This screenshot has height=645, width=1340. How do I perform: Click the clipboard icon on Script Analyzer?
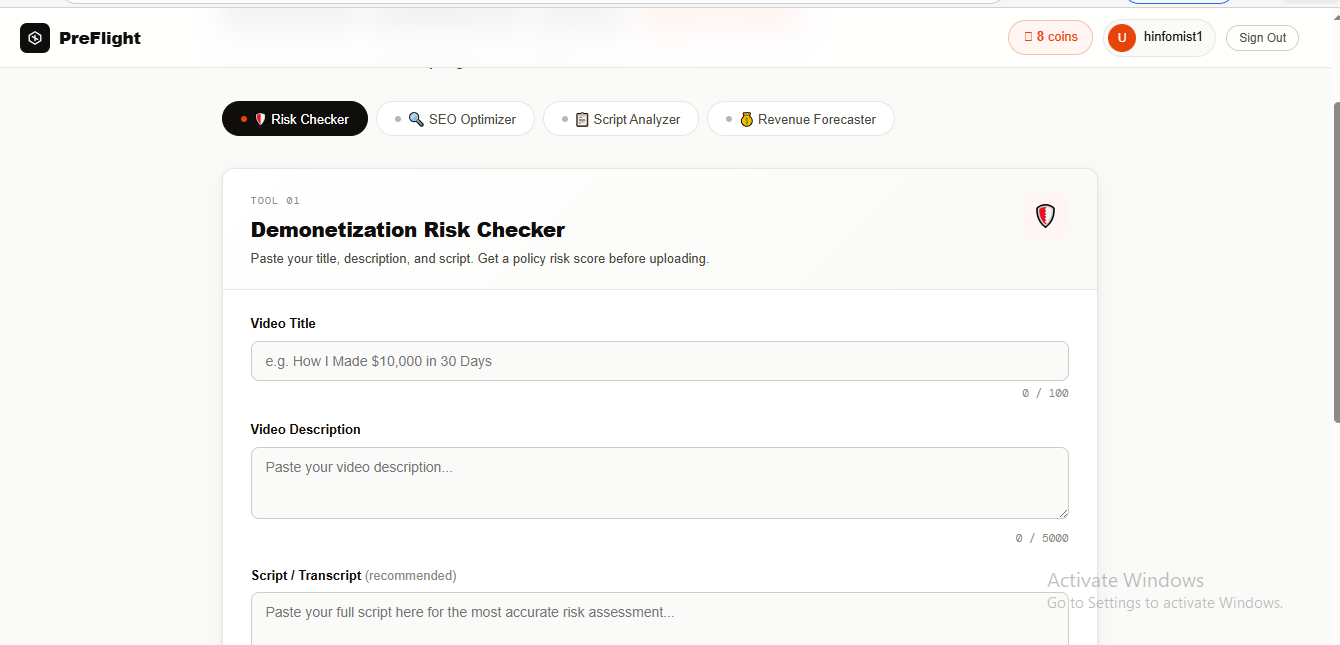(582, 119)
